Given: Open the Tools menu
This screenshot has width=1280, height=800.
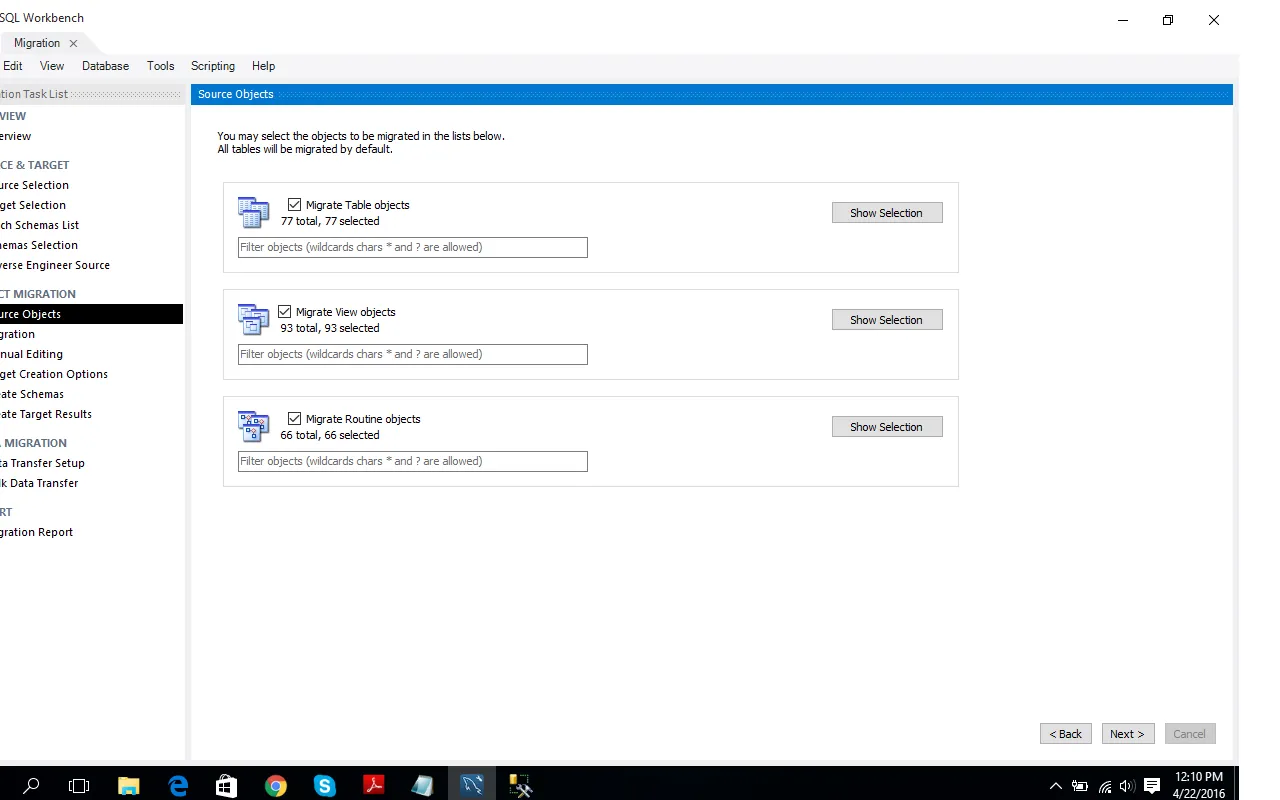Looking at the screenshot, I should [160, 66].
